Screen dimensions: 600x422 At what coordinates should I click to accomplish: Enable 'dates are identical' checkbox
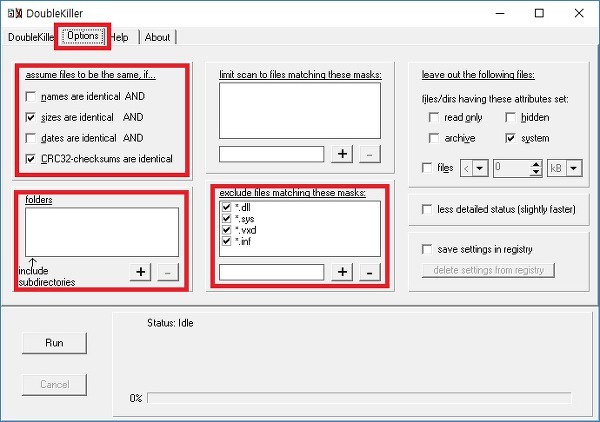[x=31, y=138]
